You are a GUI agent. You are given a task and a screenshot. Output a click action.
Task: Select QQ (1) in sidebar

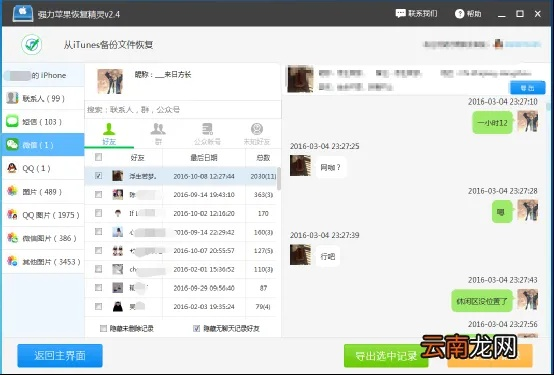(x=43, y=168)
